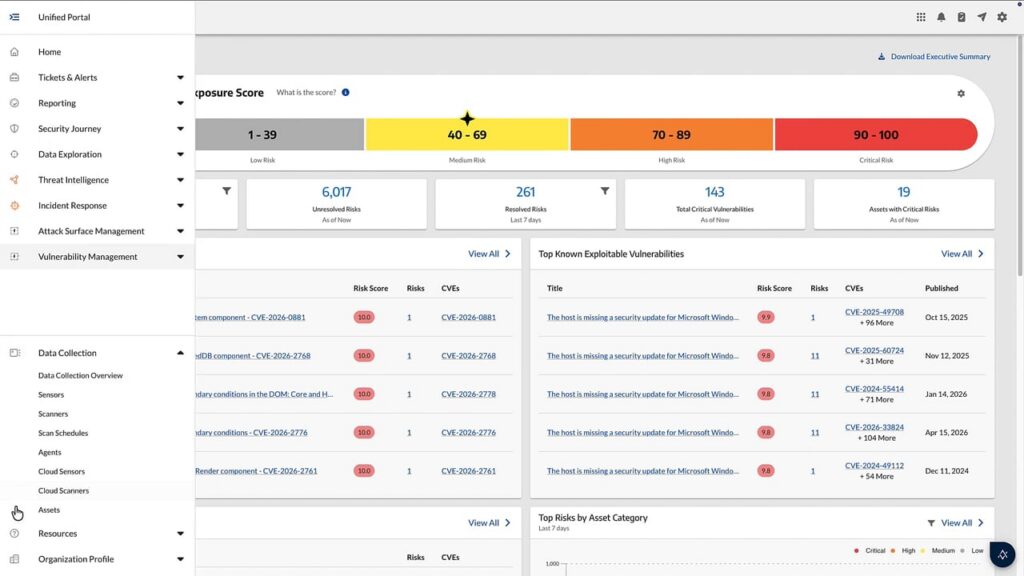Click the 40 - 69 medium risk segment
Image resolution: width=1024 pixels, height=576 pixels.
point(467,135)
